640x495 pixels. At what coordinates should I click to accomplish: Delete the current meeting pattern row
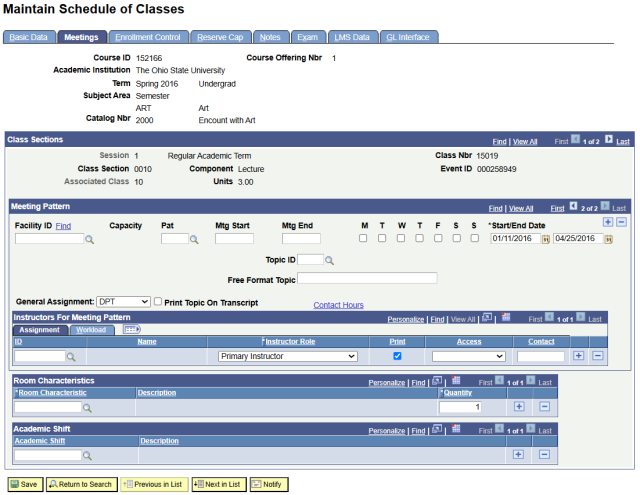tap(621, 222)
